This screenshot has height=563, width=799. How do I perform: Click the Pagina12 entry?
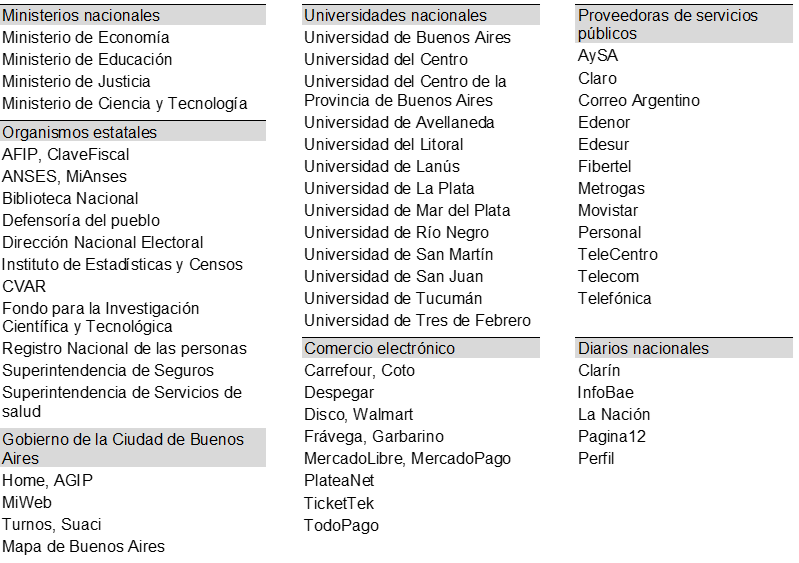click(x=612, y=437)
